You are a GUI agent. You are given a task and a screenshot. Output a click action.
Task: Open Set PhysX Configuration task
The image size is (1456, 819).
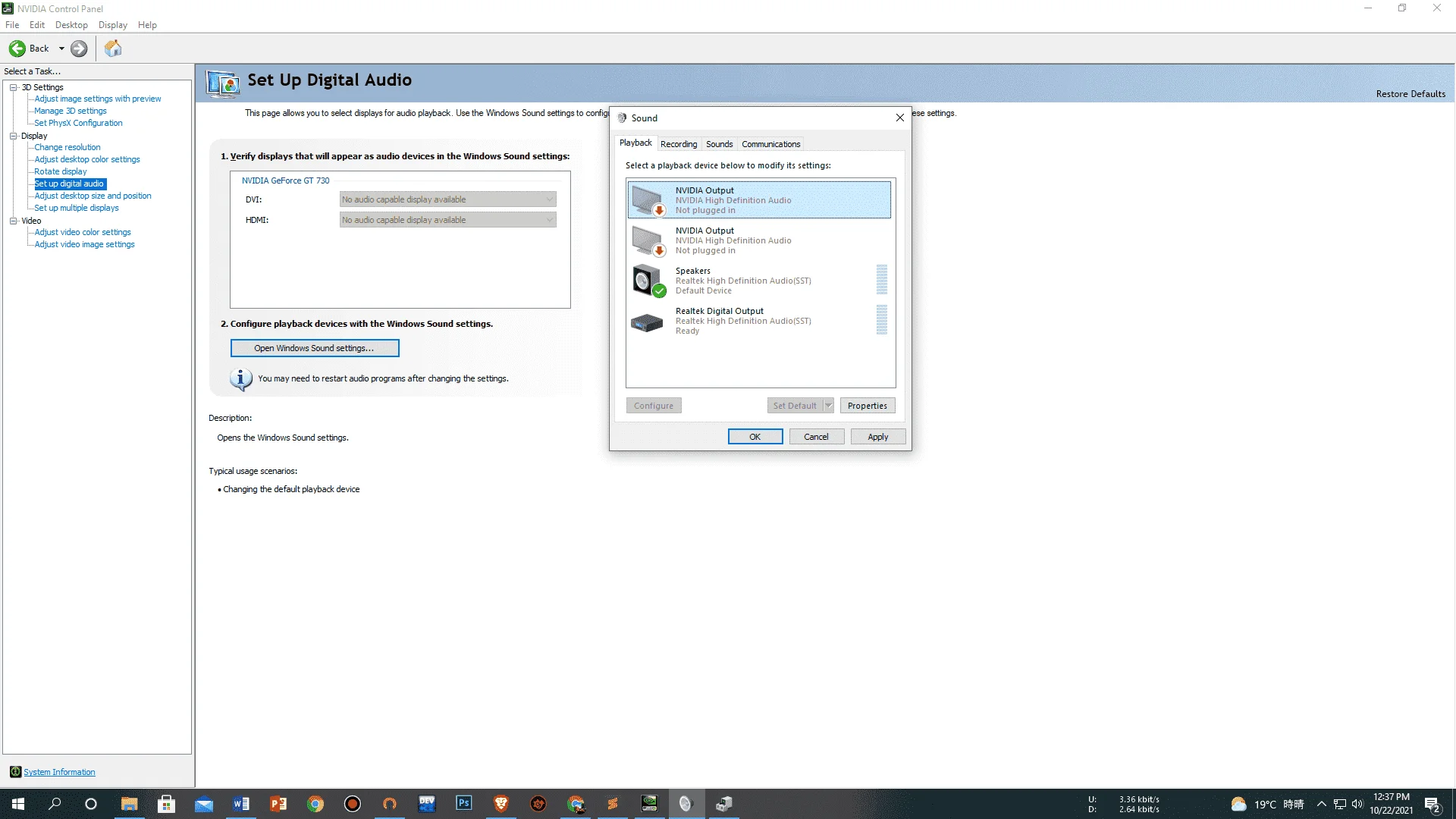click(x=78, y=123)
